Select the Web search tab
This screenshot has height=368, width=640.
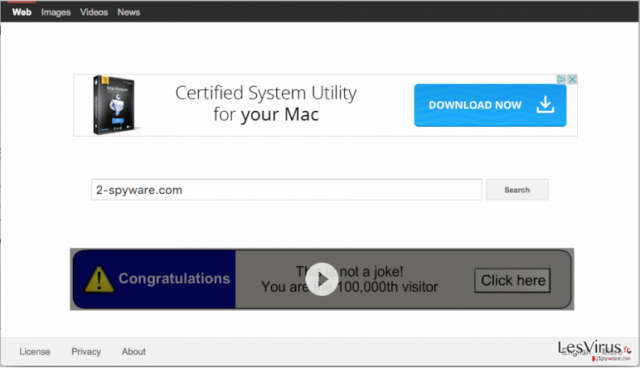(x=22, y=12)
